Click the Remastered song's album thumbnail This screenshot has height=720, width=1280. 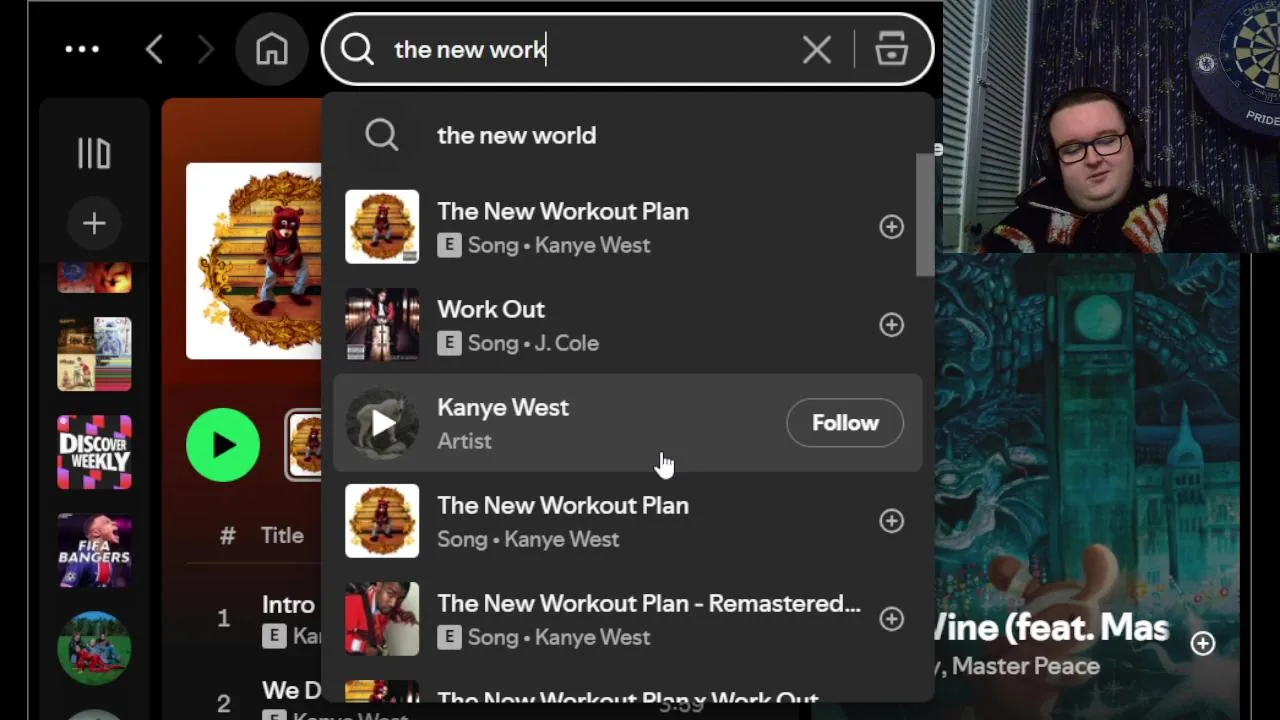pos(382,619)
